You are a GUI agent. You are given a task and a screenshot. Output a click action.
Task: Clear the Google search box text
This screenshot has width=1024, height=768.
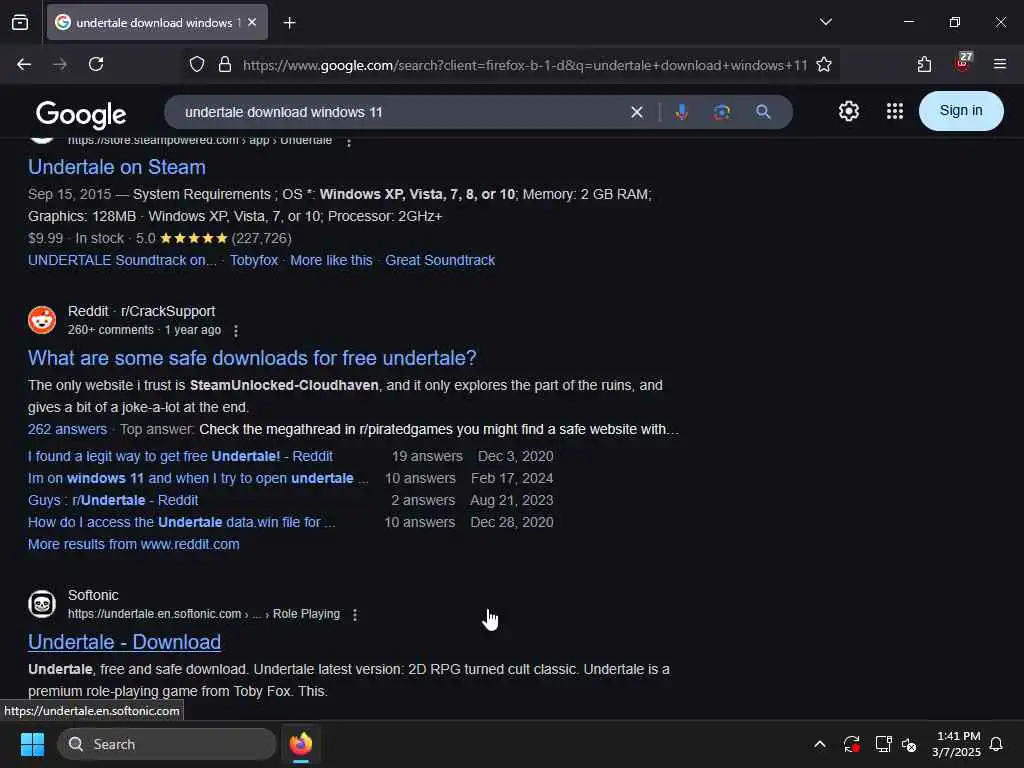637,112
